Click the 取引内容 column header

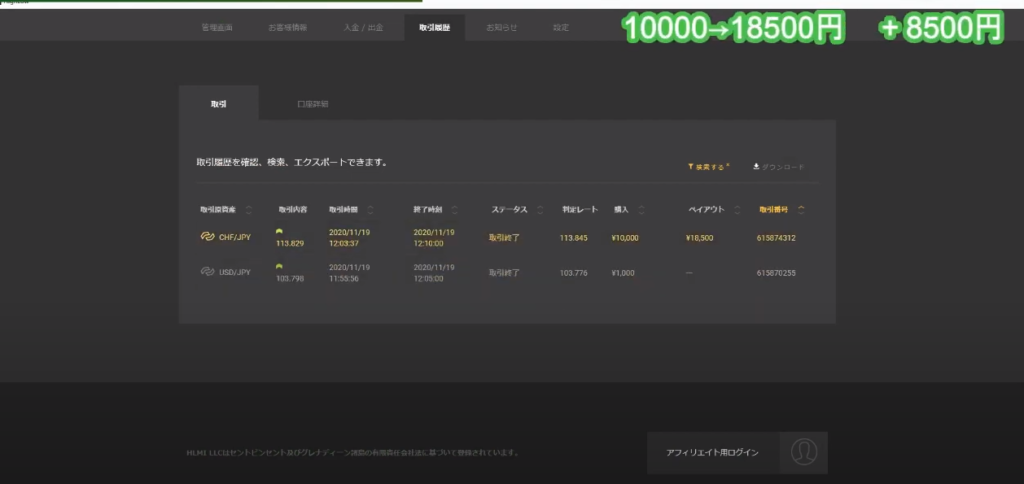(293, 210)
